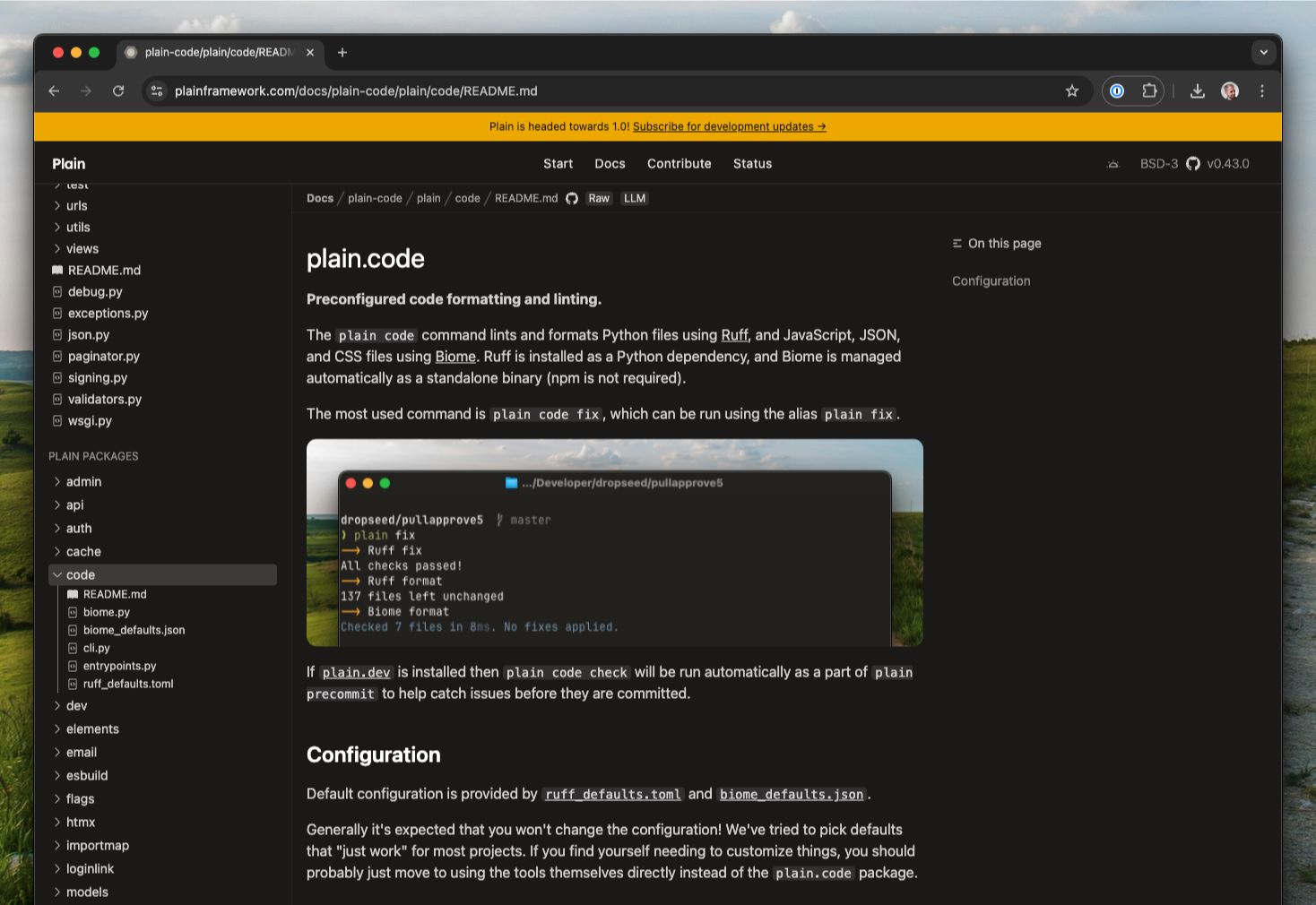This screenshot has height=905, width=1316.
Task: Click the paginator.py file icon
Action: pos(57,356)
